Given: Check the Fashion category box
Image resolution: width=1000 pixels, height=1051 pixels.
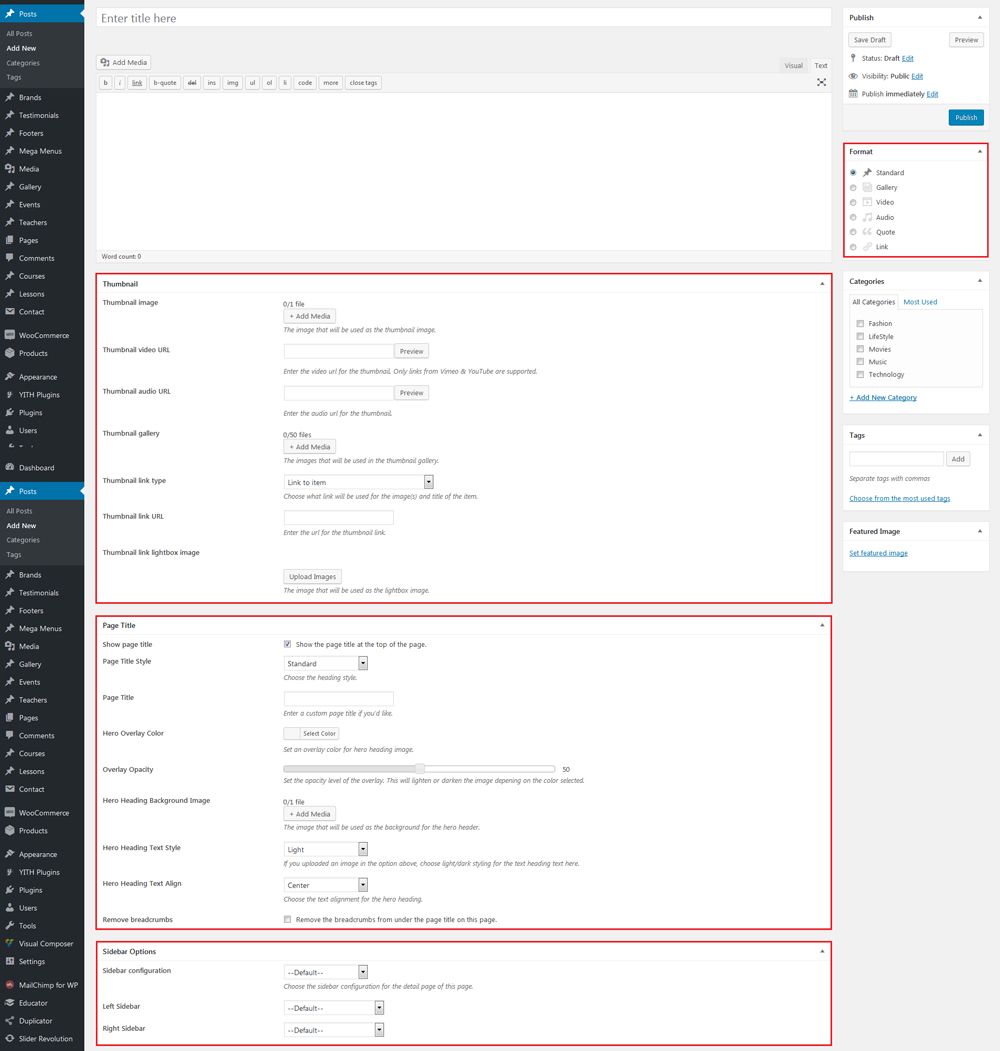Looking at the screenshot, I should click(x=860, y=323).
